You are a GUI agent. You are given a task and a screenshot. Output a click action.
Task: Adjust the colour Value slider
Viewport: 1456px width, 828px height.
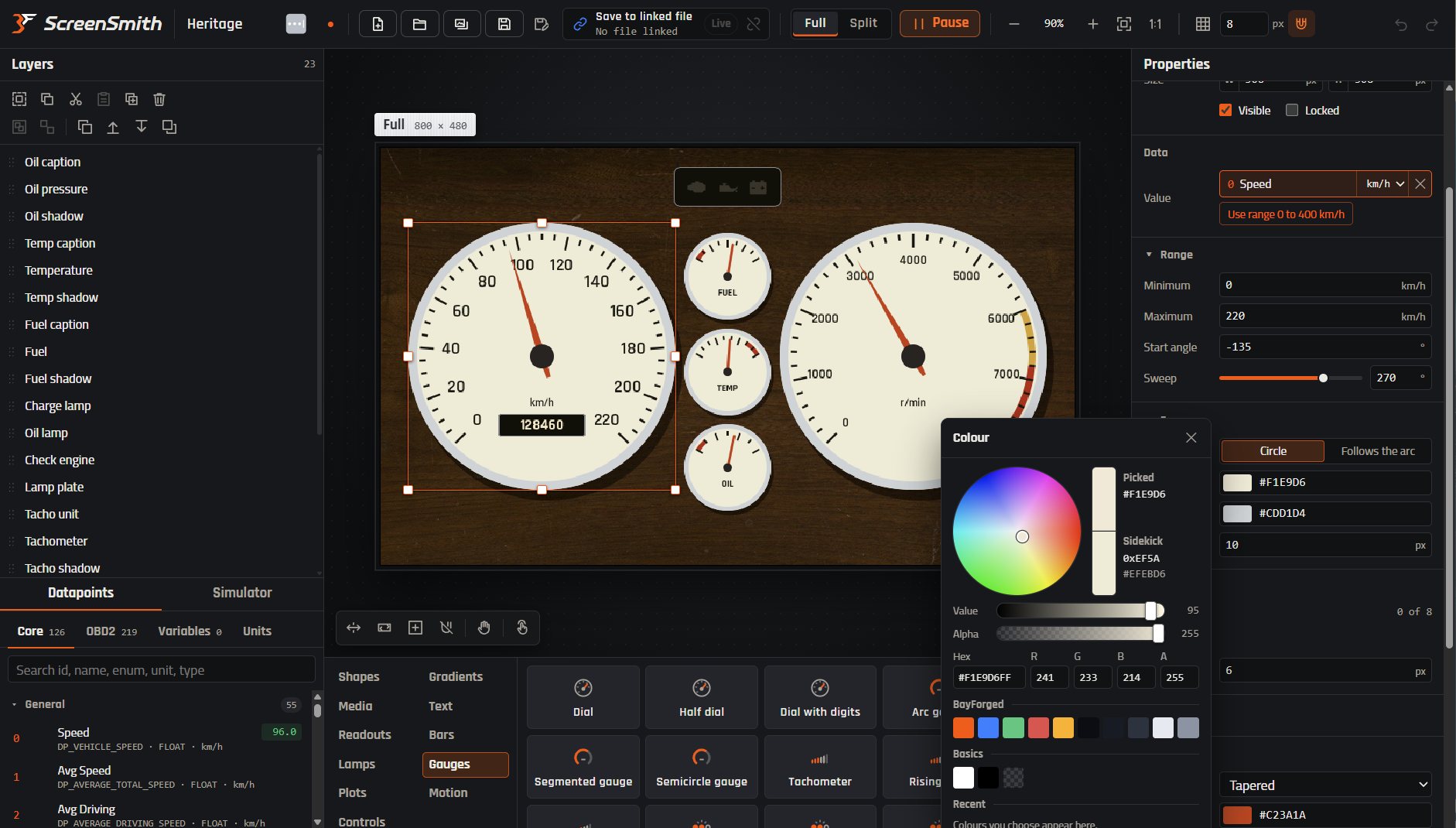pyautogui.click(x=1080, y=611)
